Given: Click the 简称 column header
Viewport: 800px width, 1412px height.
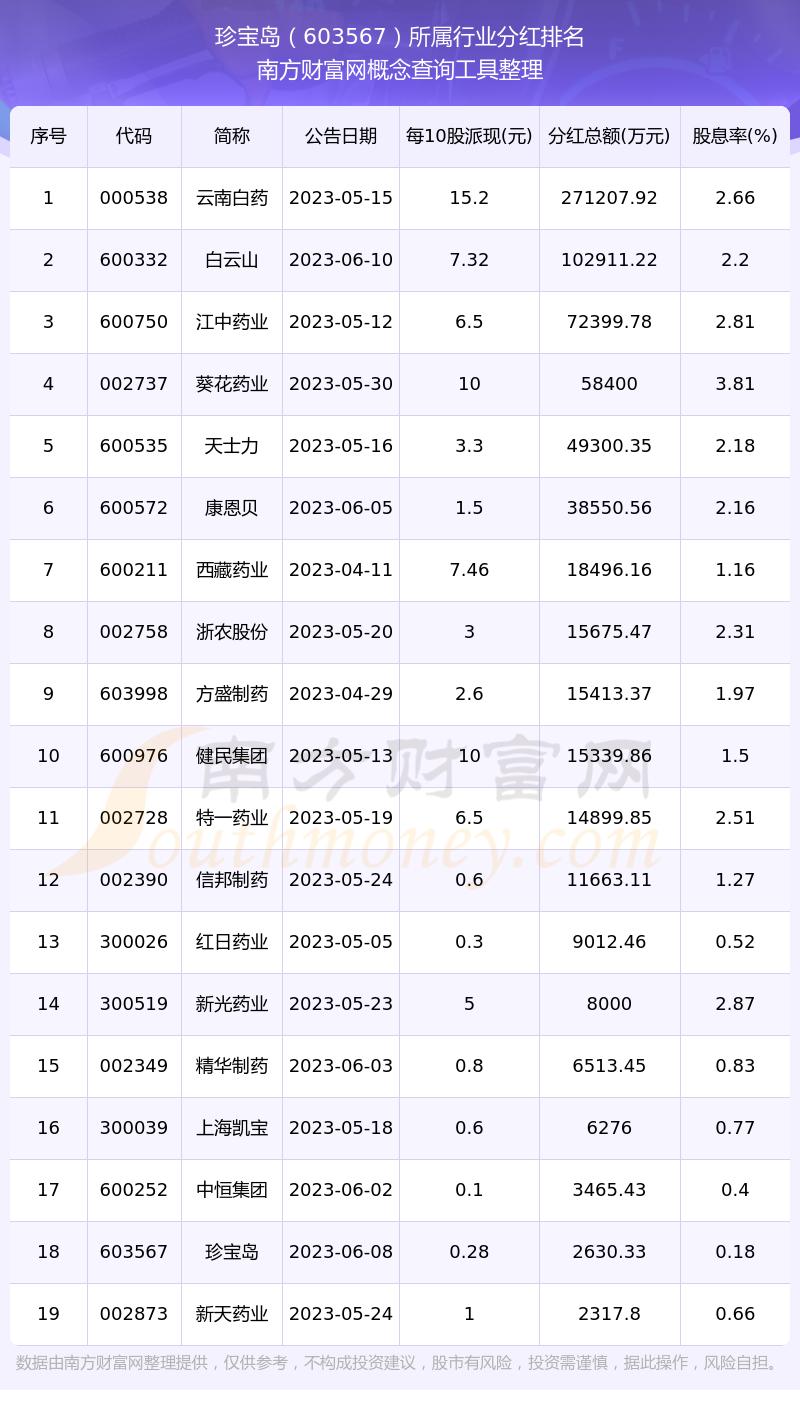Looking at the screenshot, I should pos(232,136).
